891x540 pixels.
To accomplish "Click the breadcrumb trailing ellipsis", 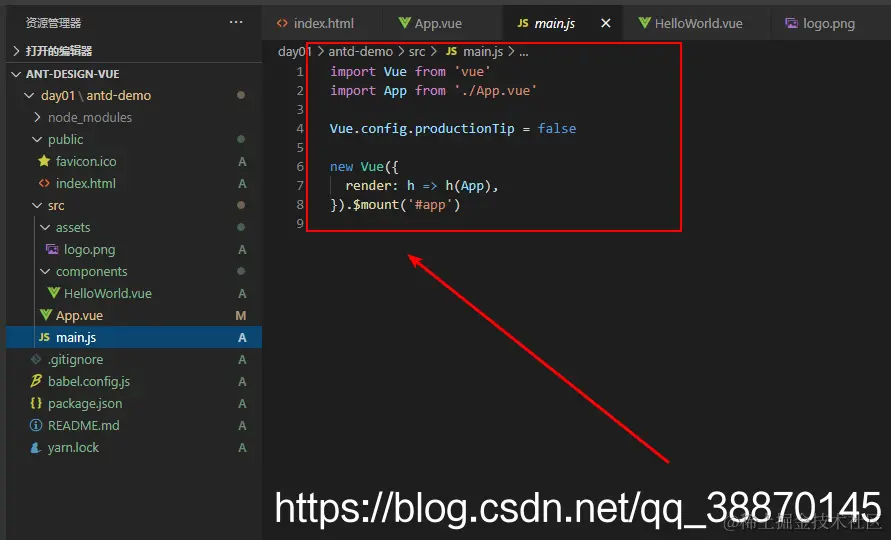I will pos(524,52).
